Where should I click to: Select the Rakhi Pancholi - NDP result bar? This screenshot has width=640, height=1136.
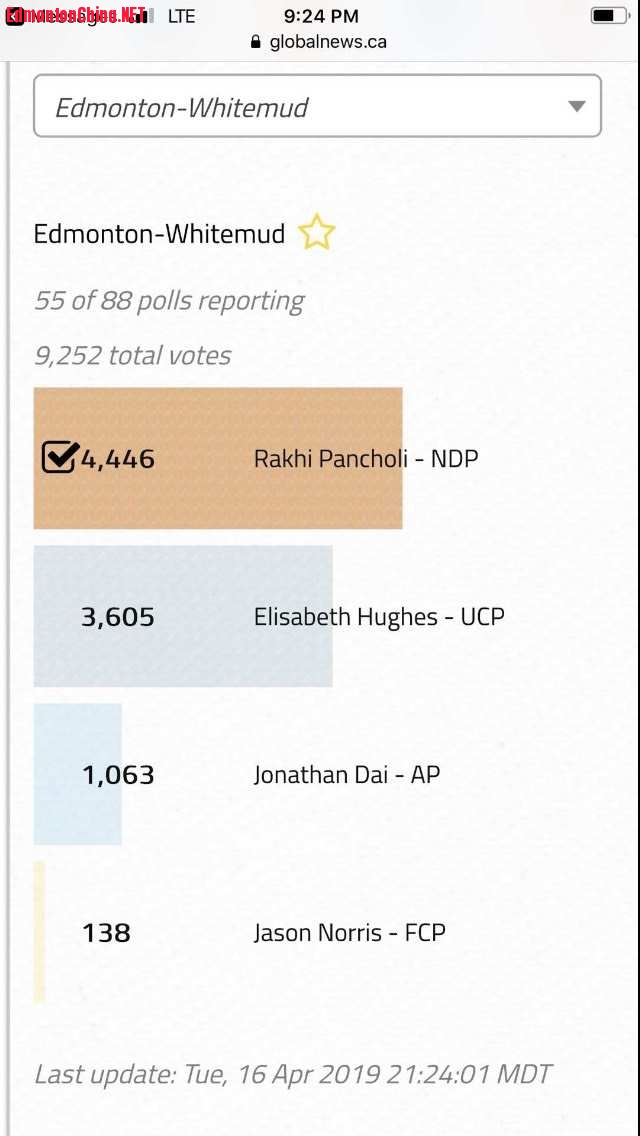tap(218, 458)
